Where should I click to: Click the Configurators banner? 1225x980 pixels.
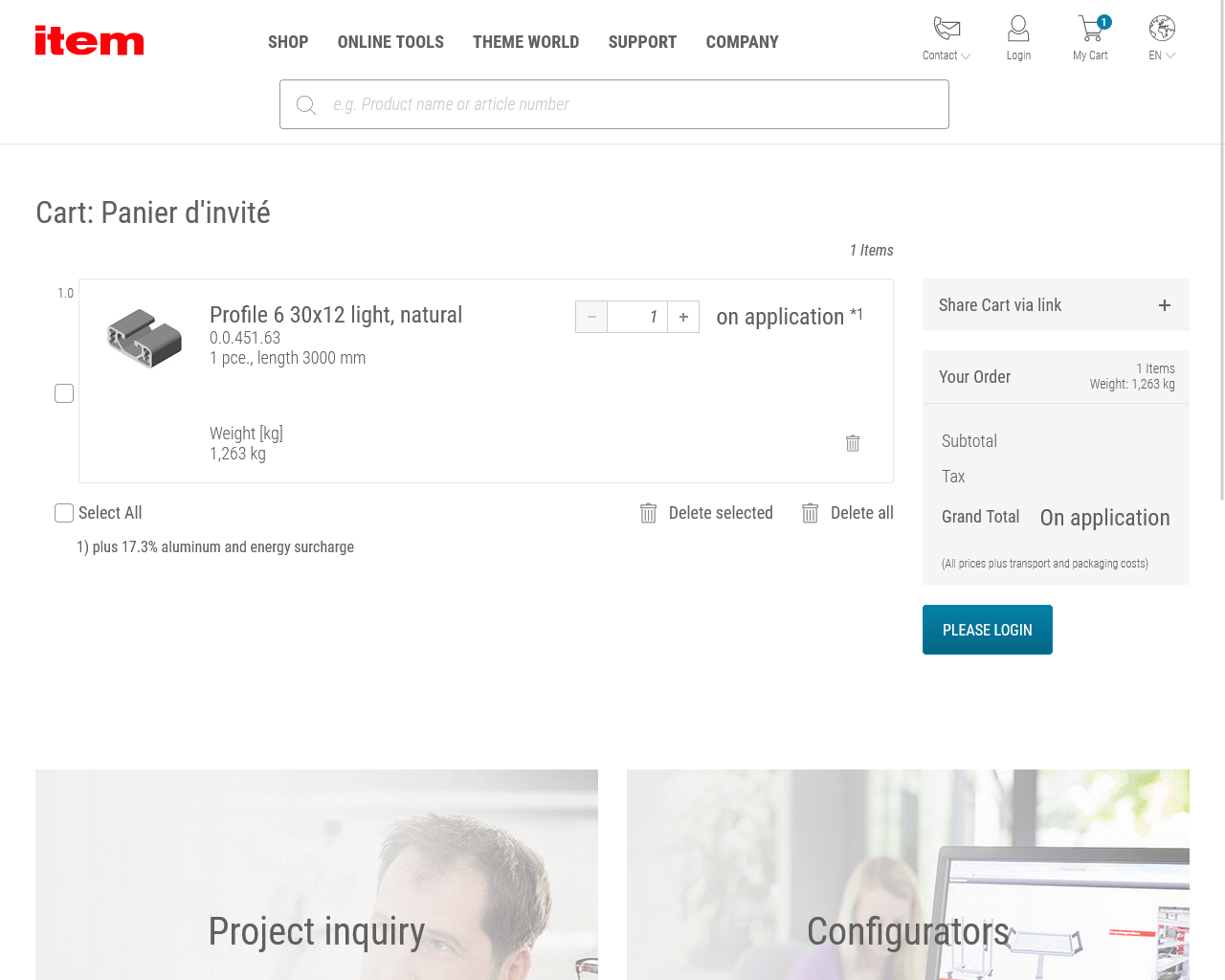click(908, 875)
